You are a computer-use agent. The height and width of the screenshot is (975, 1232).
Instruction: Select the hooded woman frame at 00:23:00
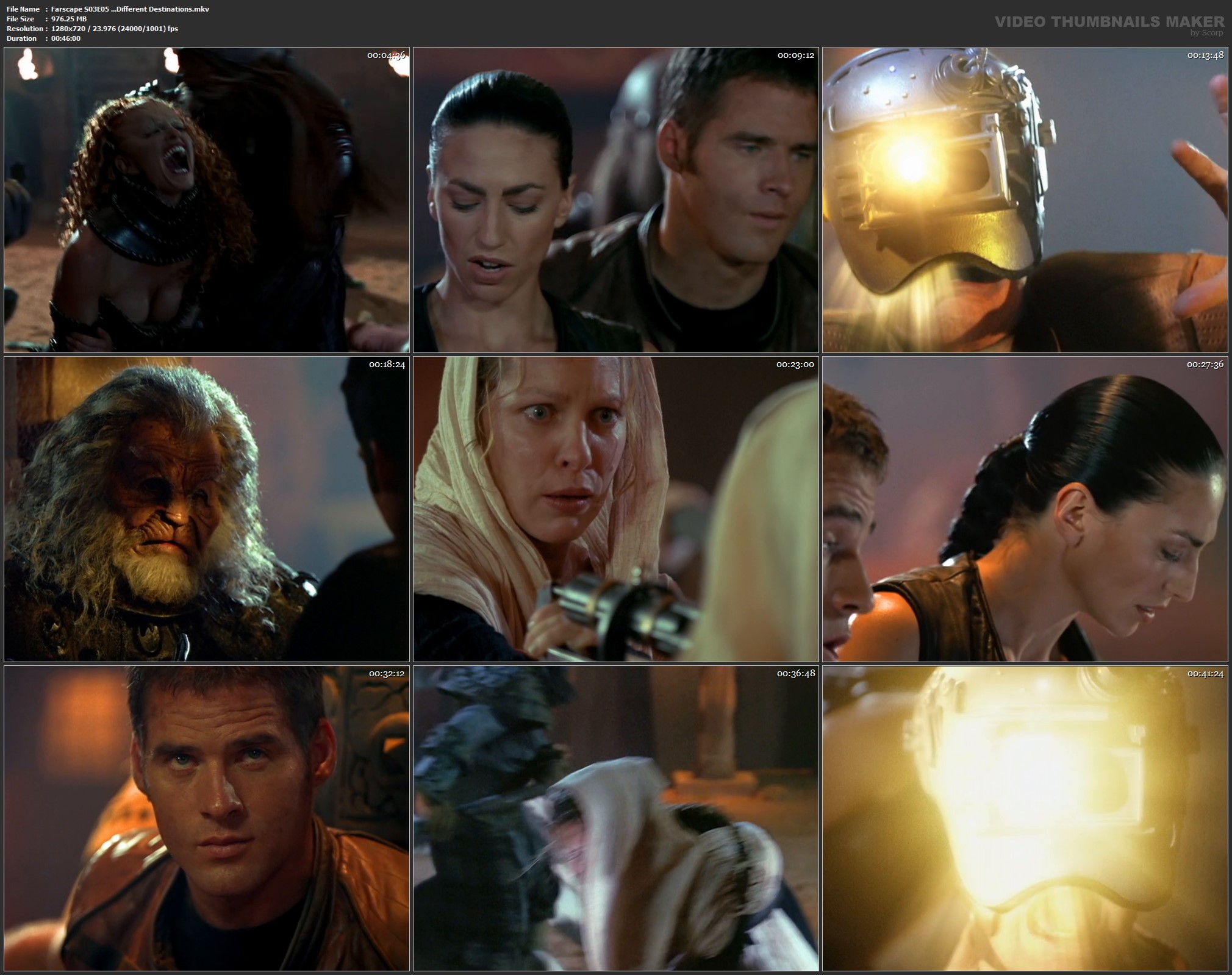[x=616, y=509]
